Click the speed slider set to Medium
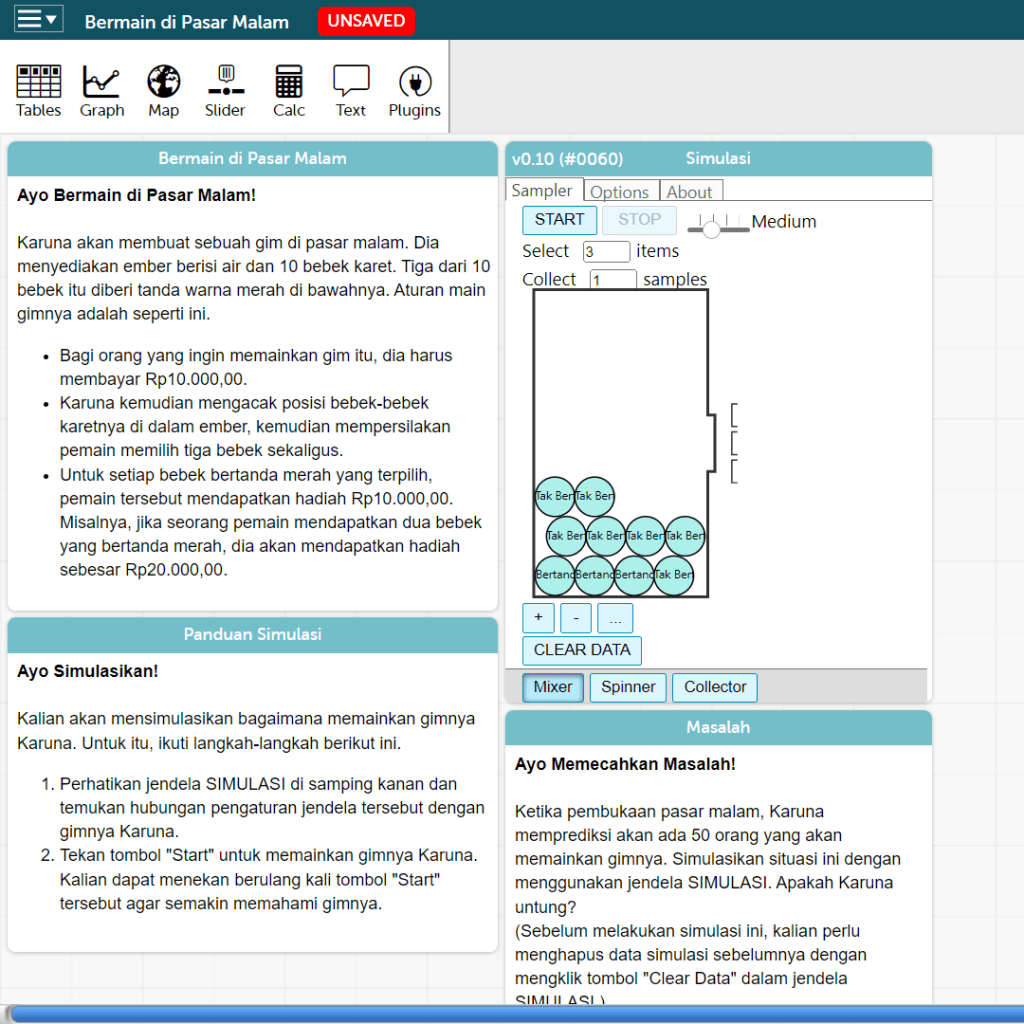Viewport: 1024px width, 1024px height. click(712, 229)
